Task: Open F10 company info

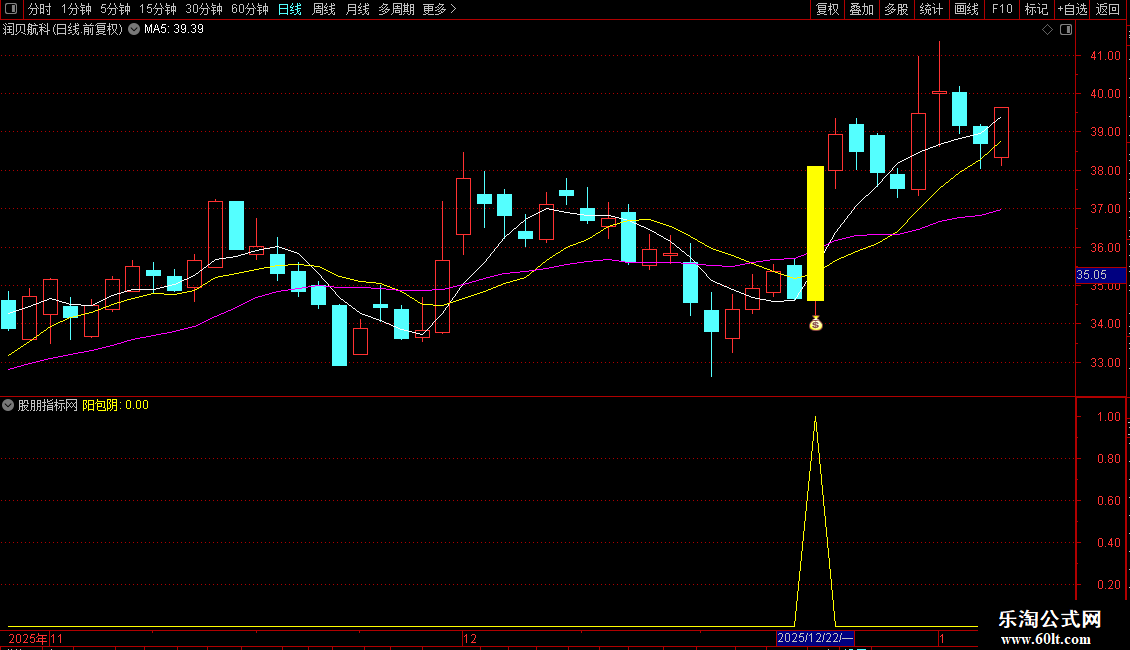Action: (x=1002, y=9)
